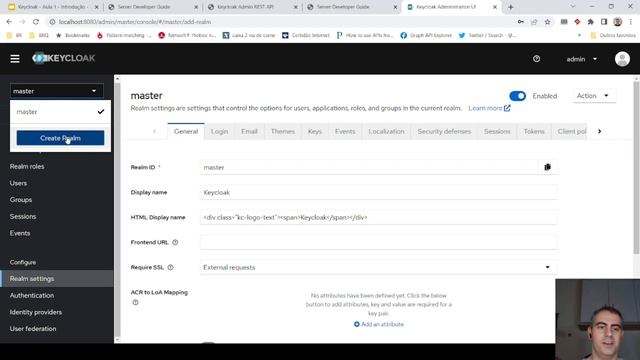Reload the current page
This screenshot has height=360, width=640.
pyautogui.click(x=36, y=22)
